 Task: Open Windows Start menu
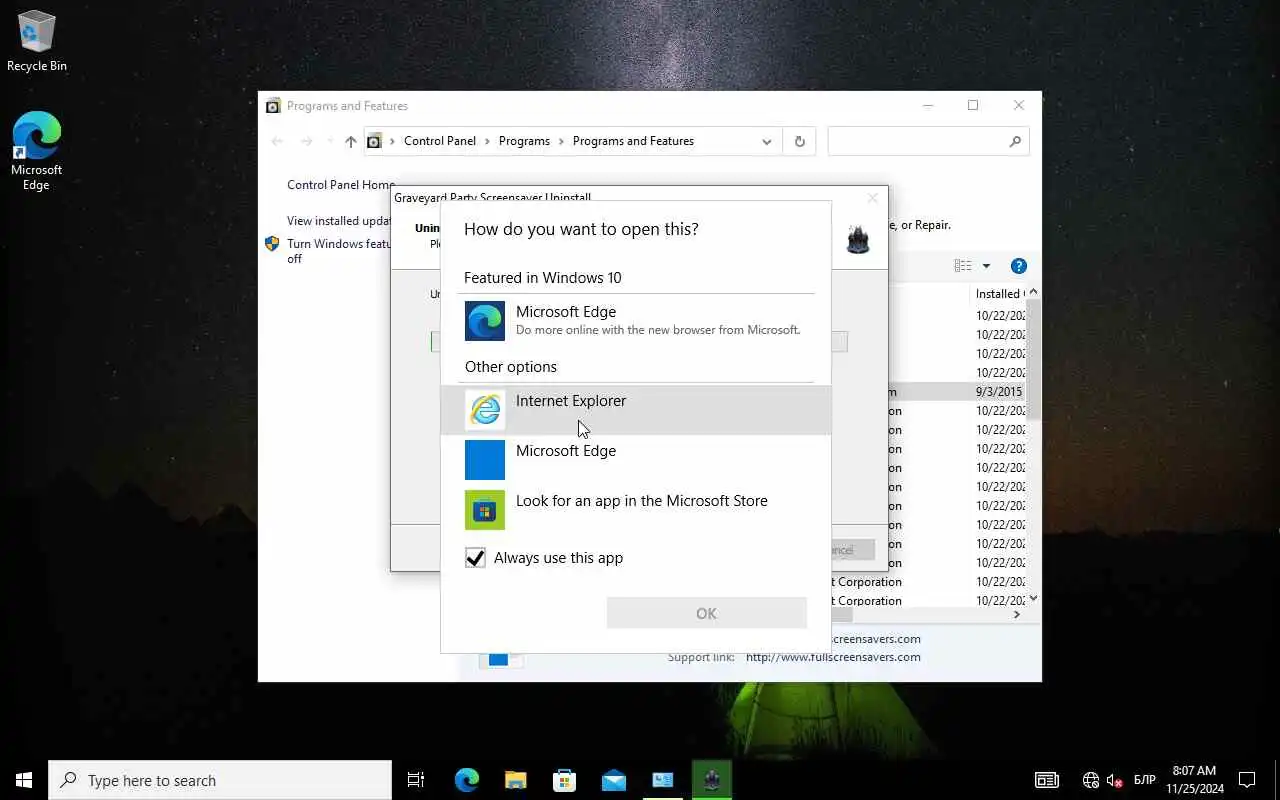pyautogui.click(x=24, y=780)
